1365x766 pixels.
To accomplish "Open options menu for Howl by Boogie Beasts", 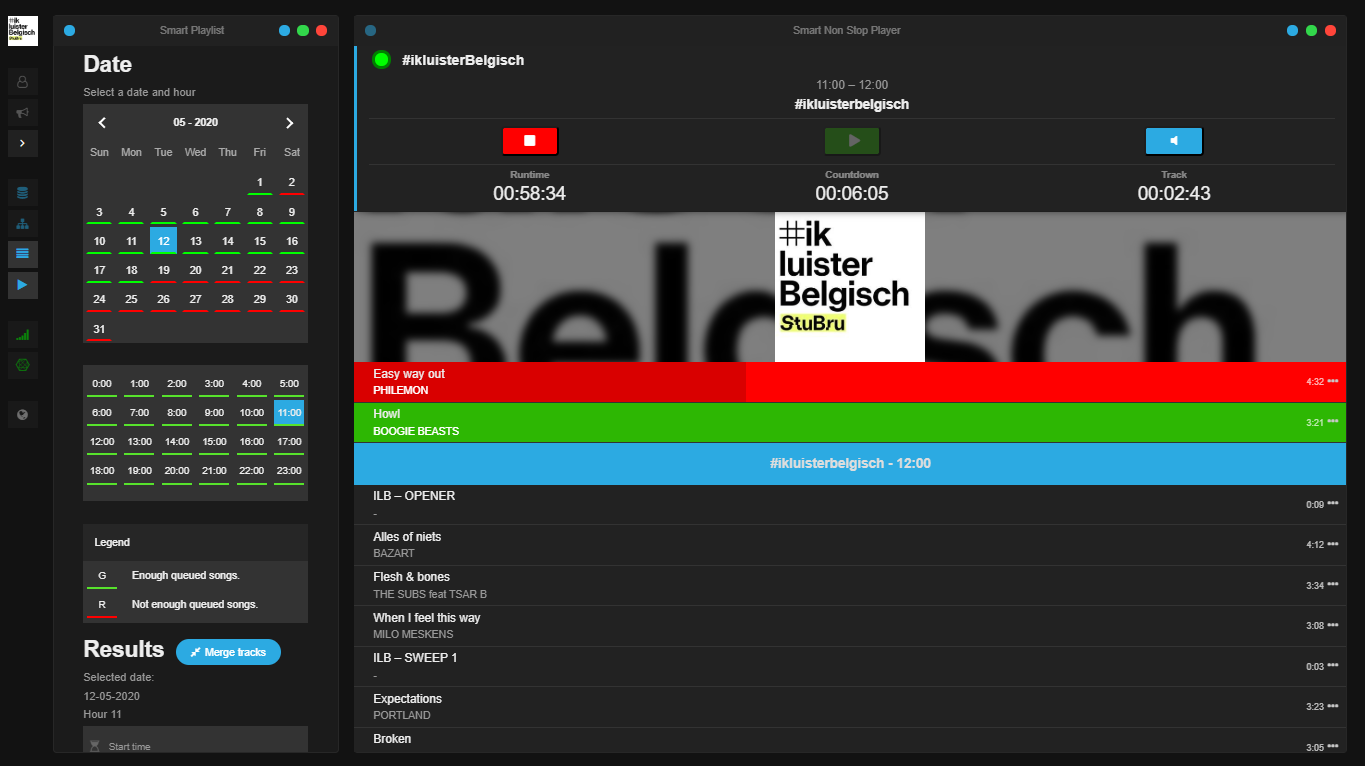I will click(x=1335, y=421).
